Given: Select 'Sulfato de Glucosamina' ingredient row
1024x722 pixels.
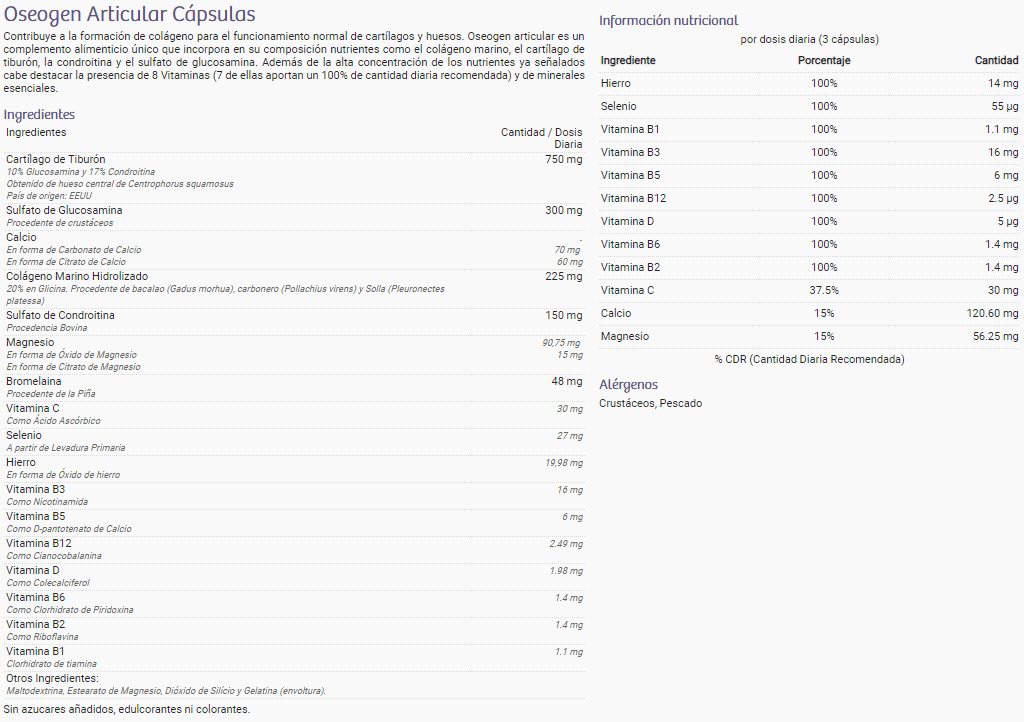Looking at the screenshot, I should [294, 216].
